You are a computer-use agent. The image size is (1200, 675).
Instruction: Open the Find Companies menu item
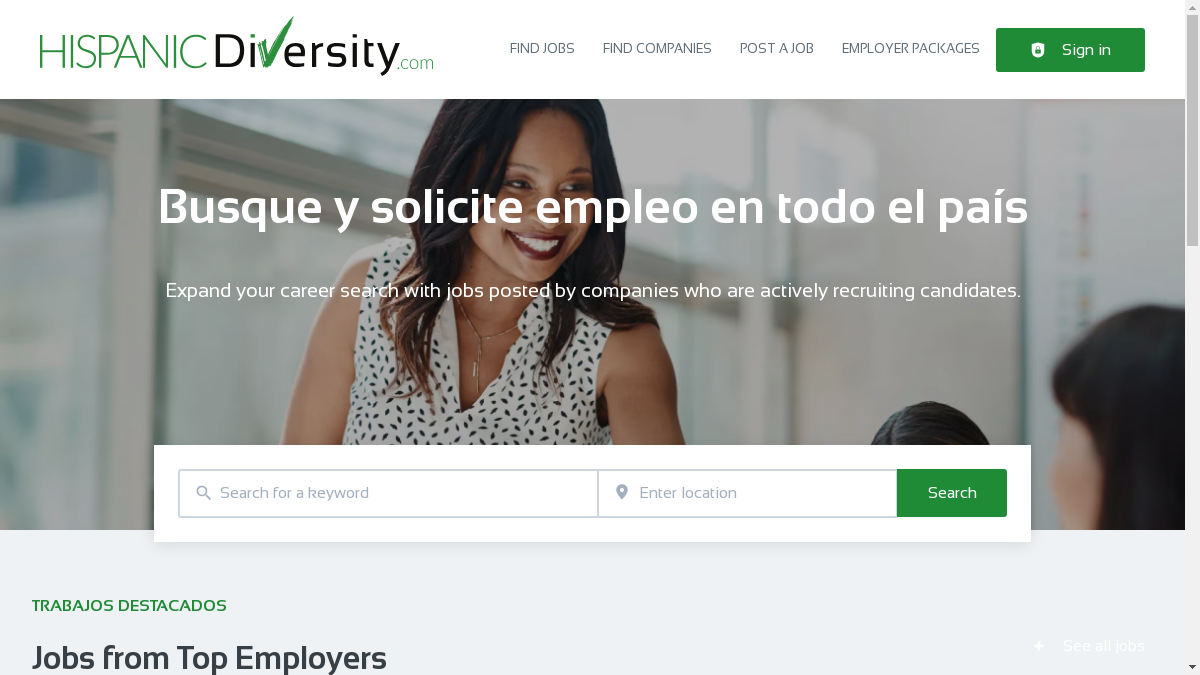pos(657,49)
